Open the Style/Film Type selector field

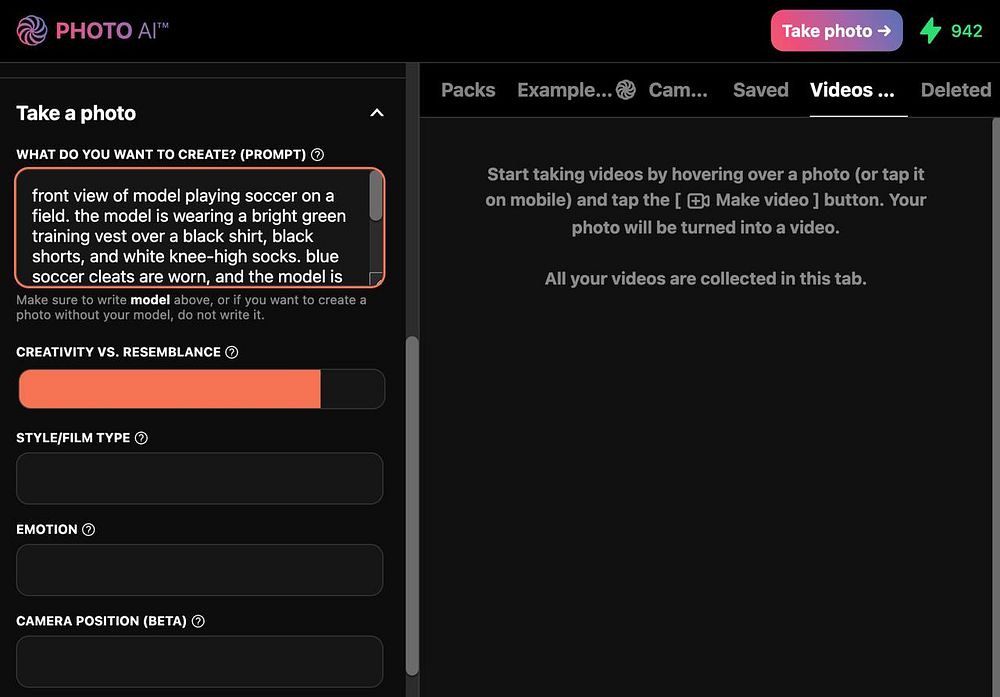tap(200, 478)
